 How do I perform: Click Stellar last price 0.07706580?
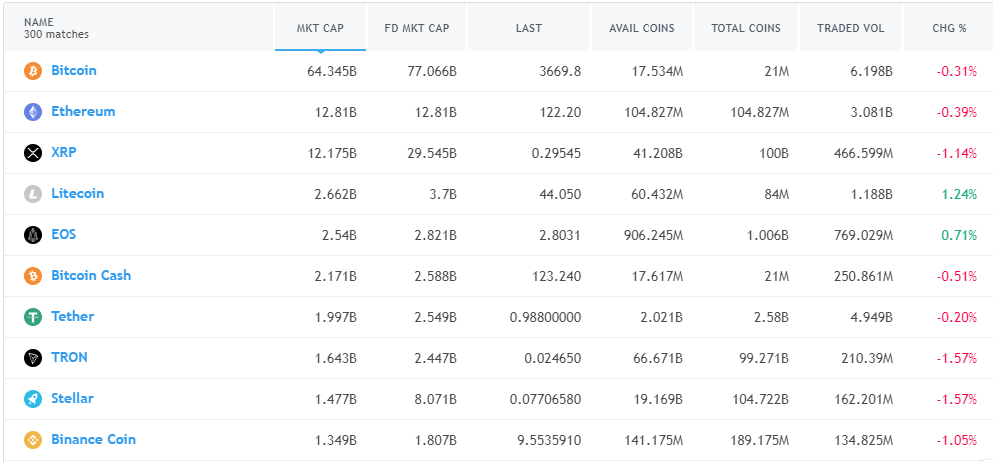545,399
